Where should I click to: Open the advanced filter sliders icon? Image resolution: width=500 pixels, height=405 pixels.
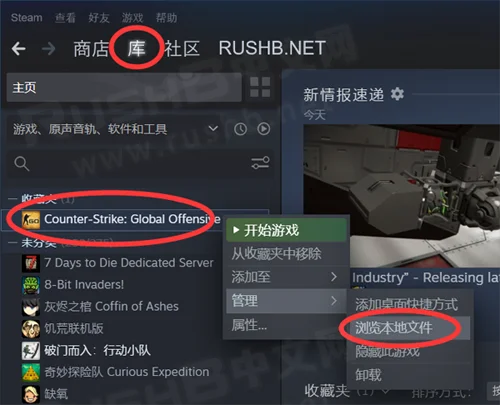[x=260, y=163]
